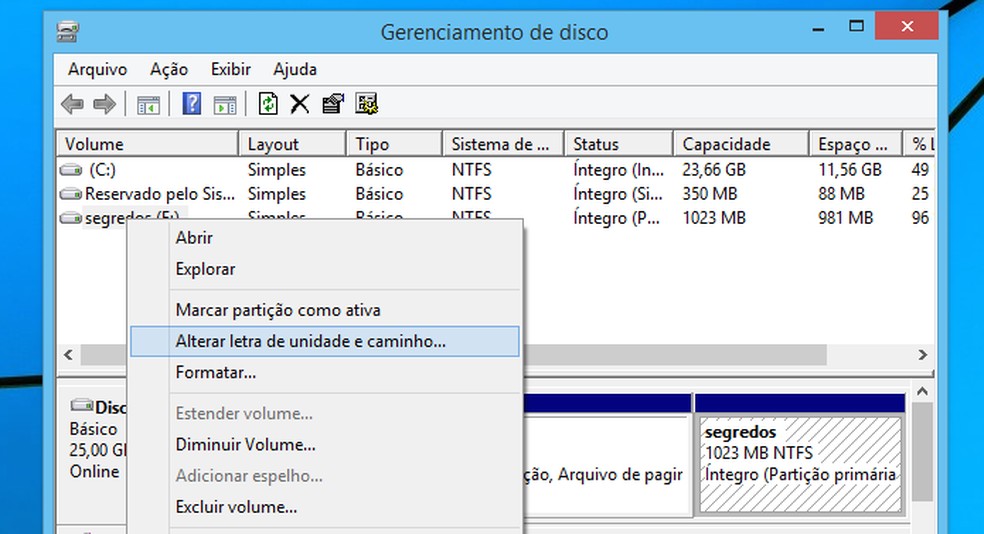Click the 1023 MB capacity cell
Image resolution: width=984 pixels, height=534 pixels.
pyautogui.click(x=714, y=218)
